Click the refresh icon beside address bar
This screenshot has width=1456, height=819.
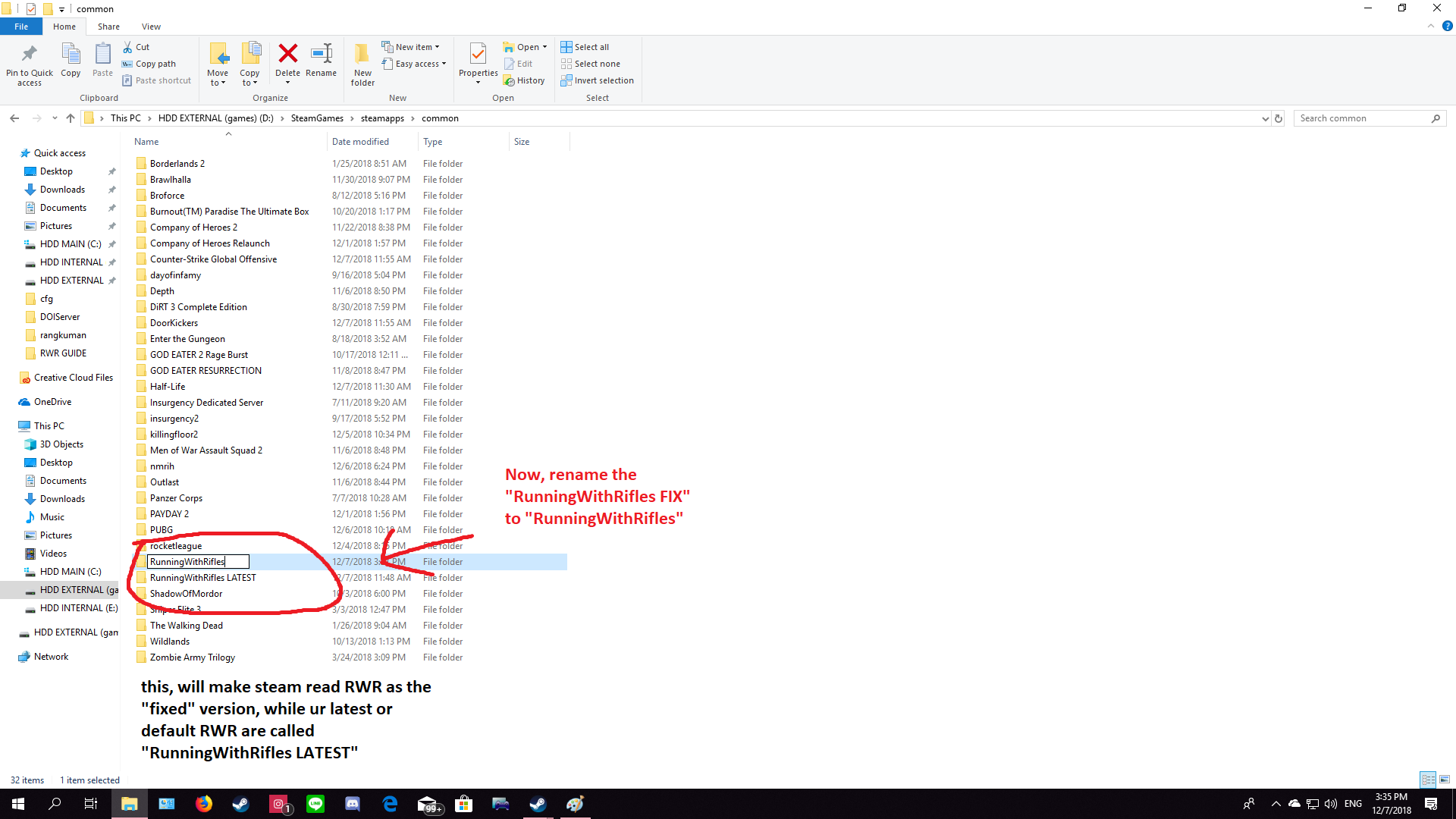click(x=1279, y=118)
